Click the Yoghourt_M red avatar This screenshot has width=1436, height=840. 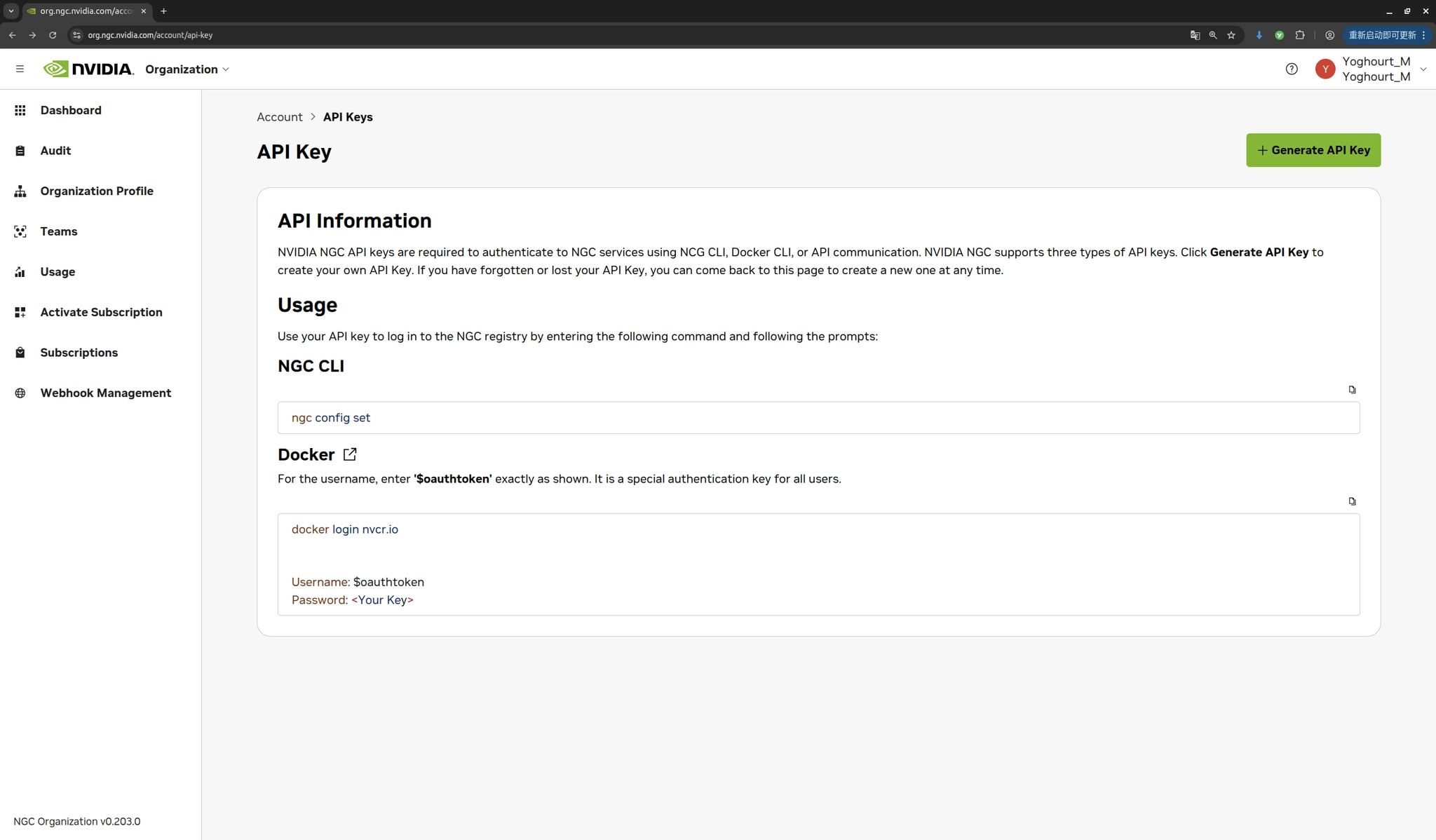pos(1325,69)
